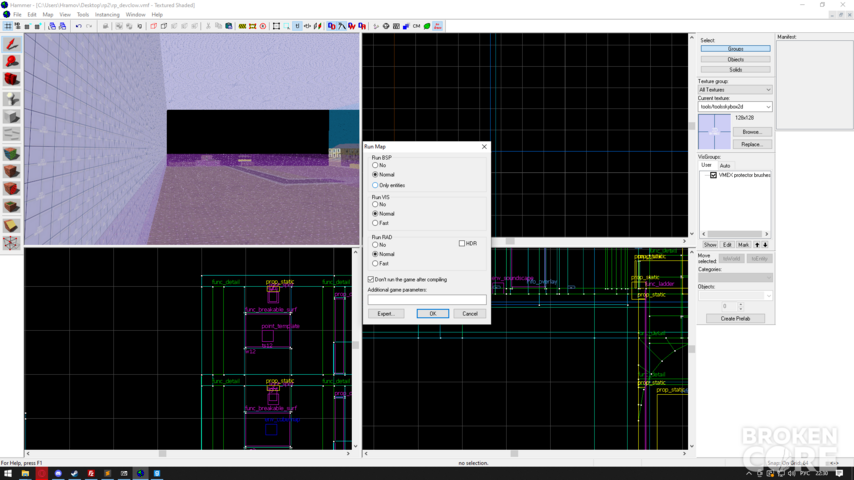Click the Texture Lock tl icon
This screenshot has height=480, width=854.
[297, 26]
